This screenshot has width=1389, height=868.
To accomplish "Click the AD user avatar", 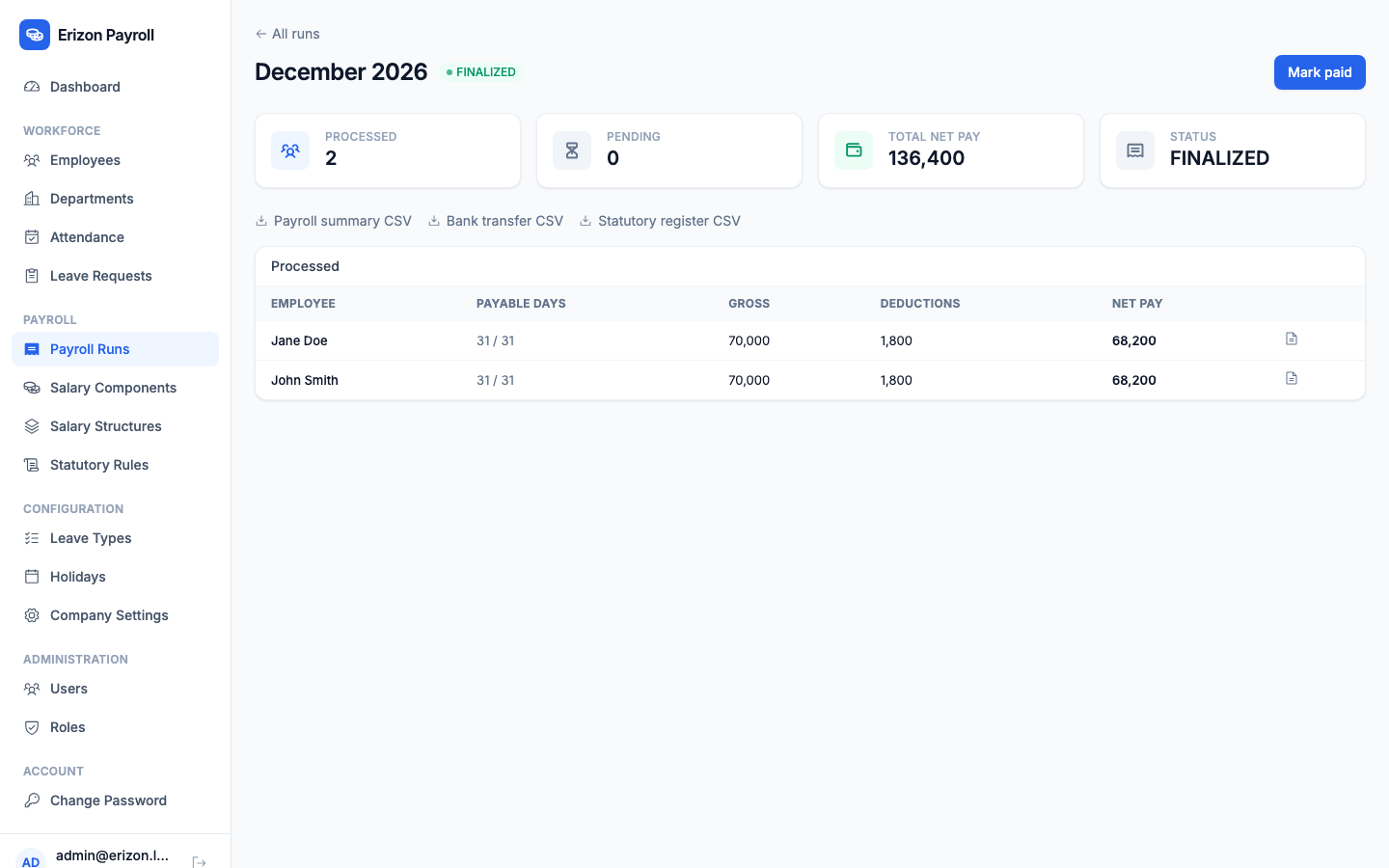I will [31, 860].
